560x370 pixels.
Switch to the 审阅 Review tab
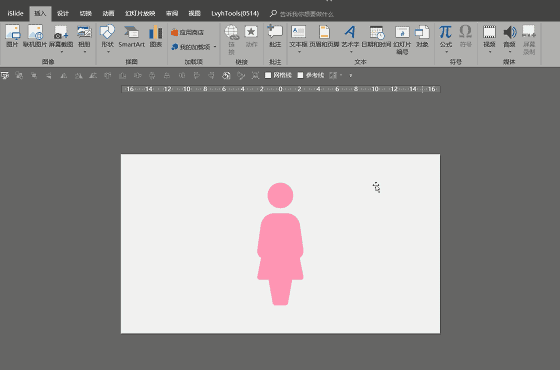[x=172, y=14]
